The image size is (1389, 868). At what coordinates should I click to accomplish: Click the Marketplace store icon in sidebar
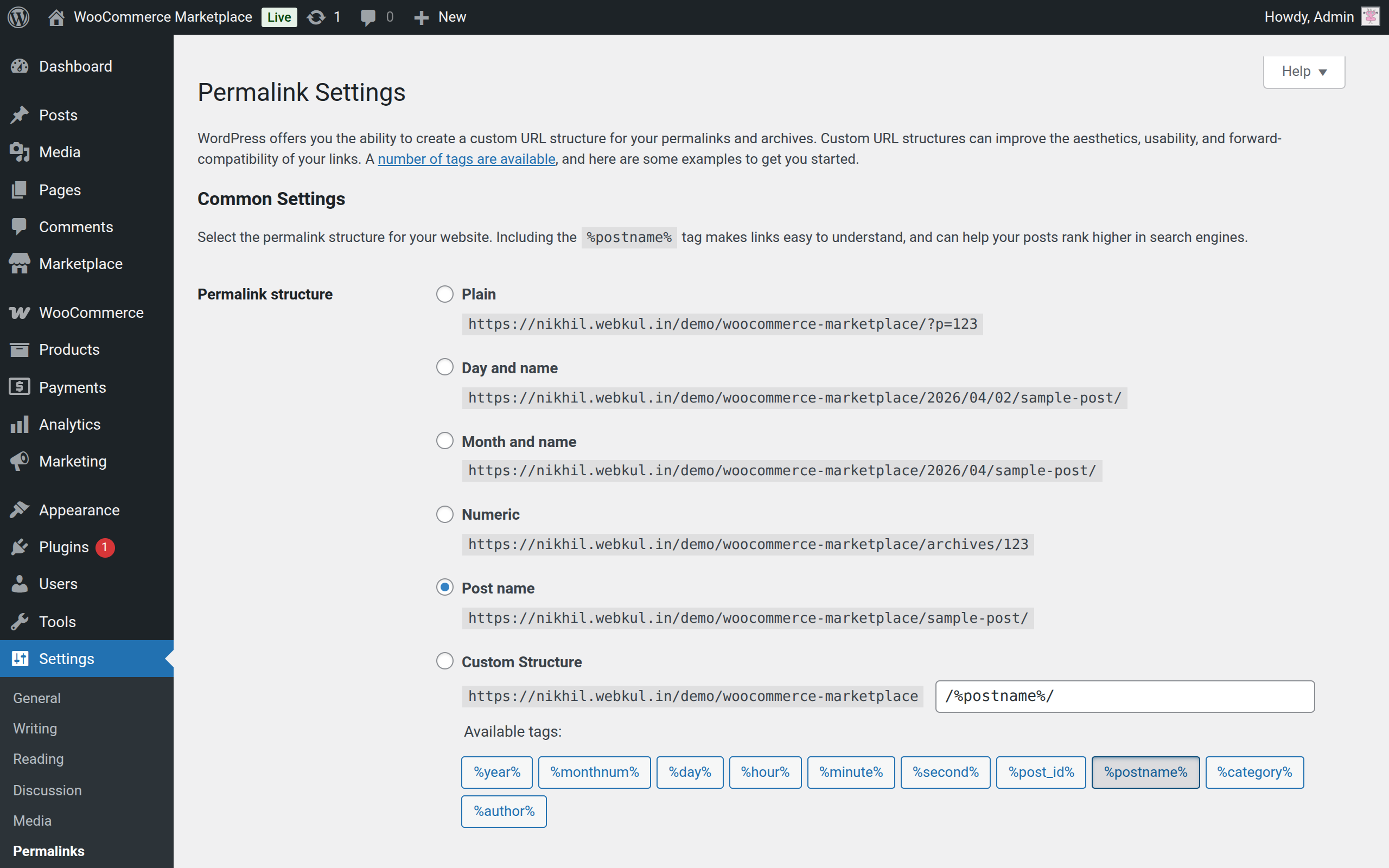[20, 264]
